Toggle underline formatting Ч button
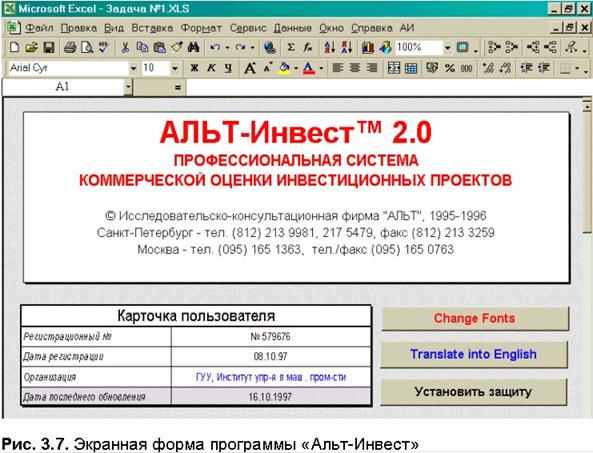 tap(228, 68)
